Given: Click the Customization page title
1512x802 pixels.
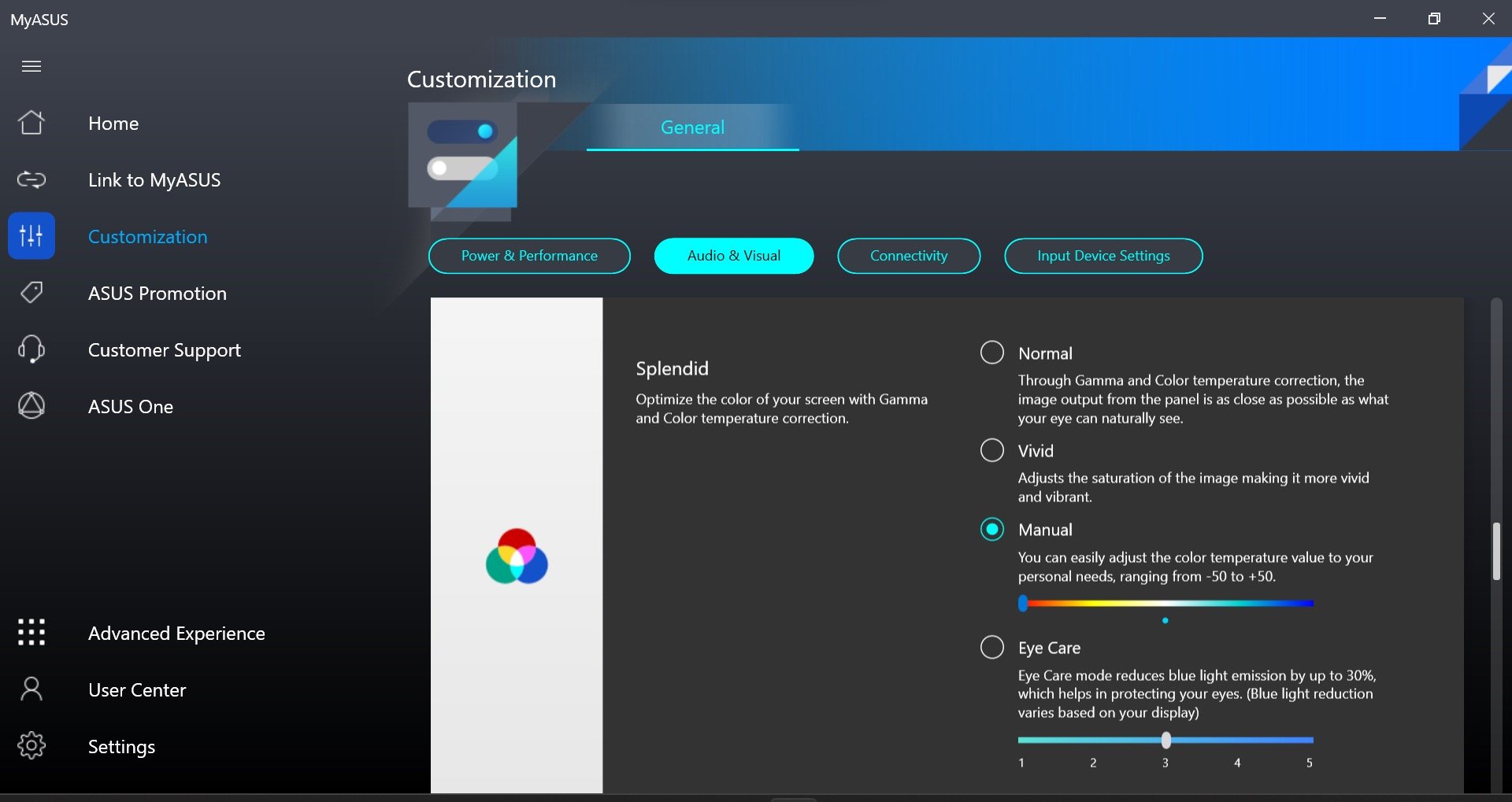Looking at the screenshot, I should click(x=481, y=79).
